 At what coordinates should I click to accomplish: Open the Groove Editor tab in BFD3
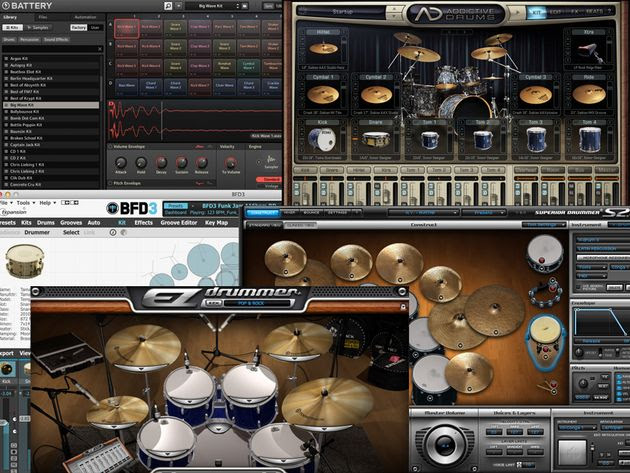coord(179,223)
